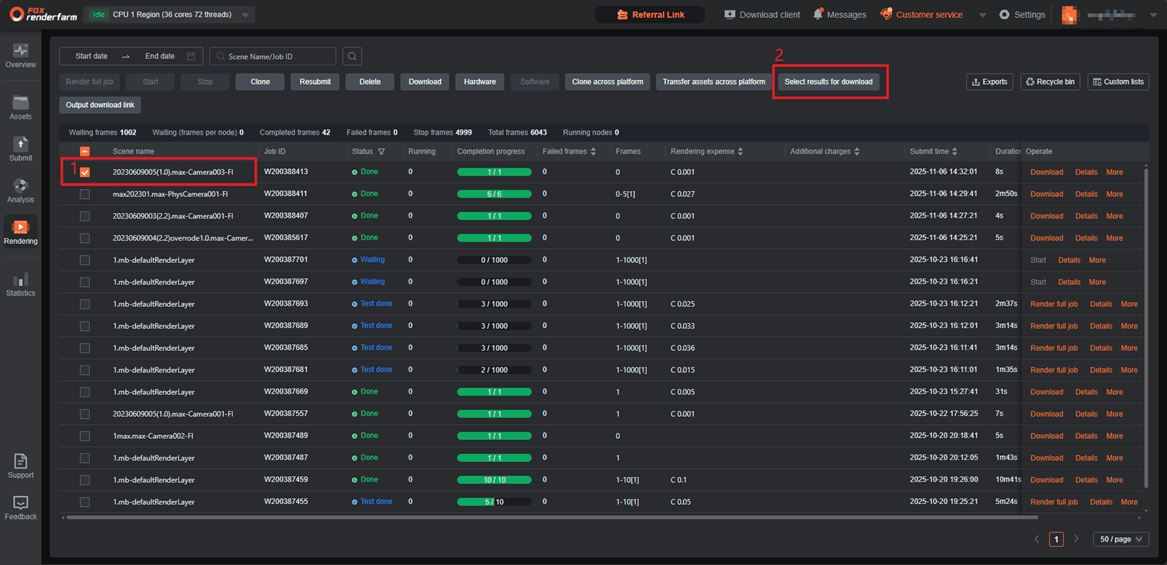
Task: Open the Overview sidebar icon
Action: click(20, 55)
